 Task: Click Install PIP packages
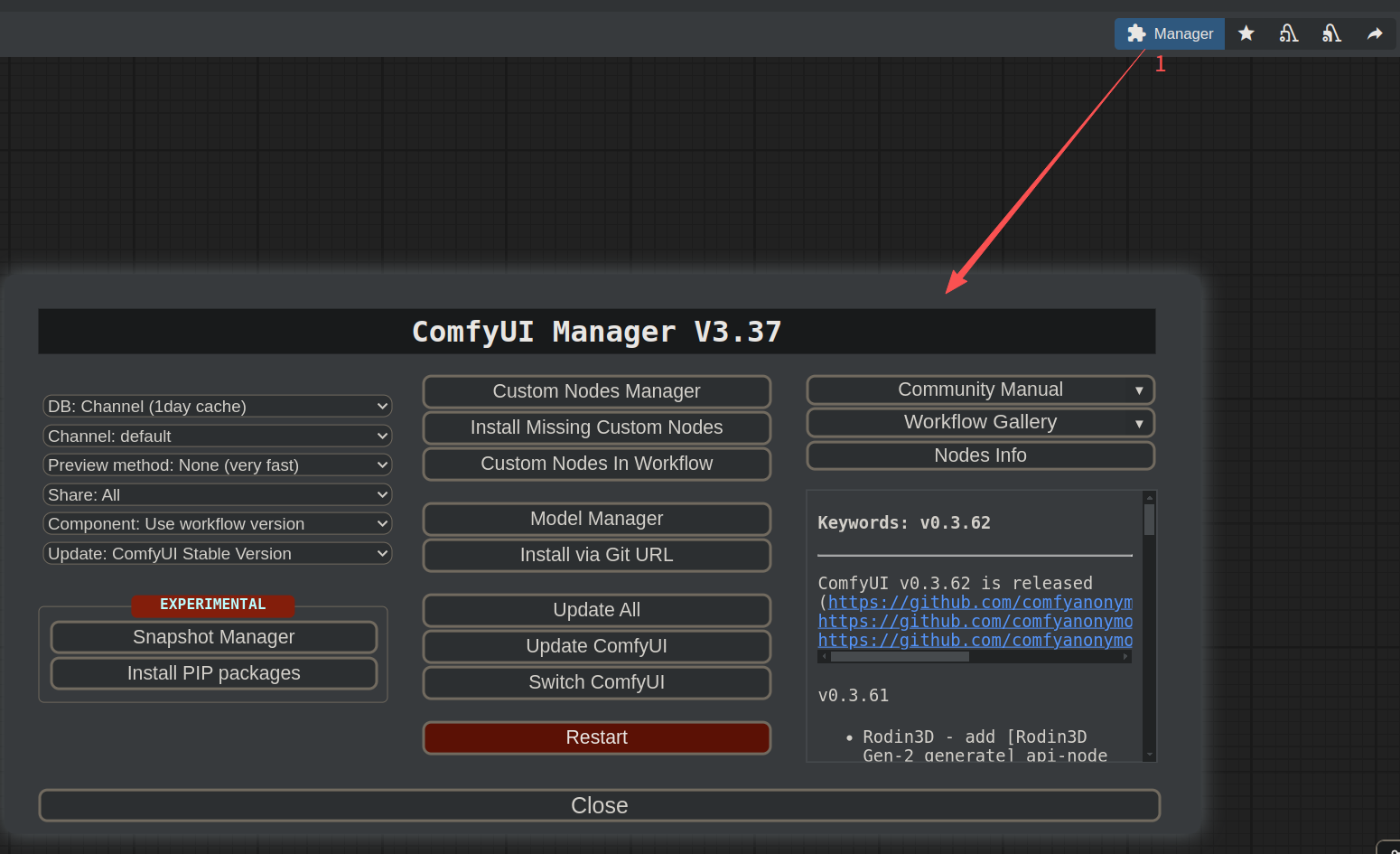(x=214, y=673)
